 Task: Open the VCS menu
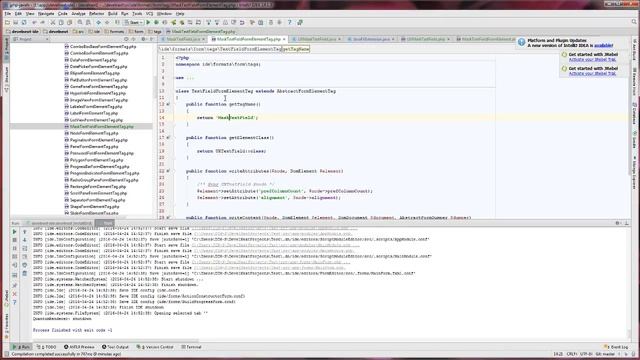tap(149, 13)
